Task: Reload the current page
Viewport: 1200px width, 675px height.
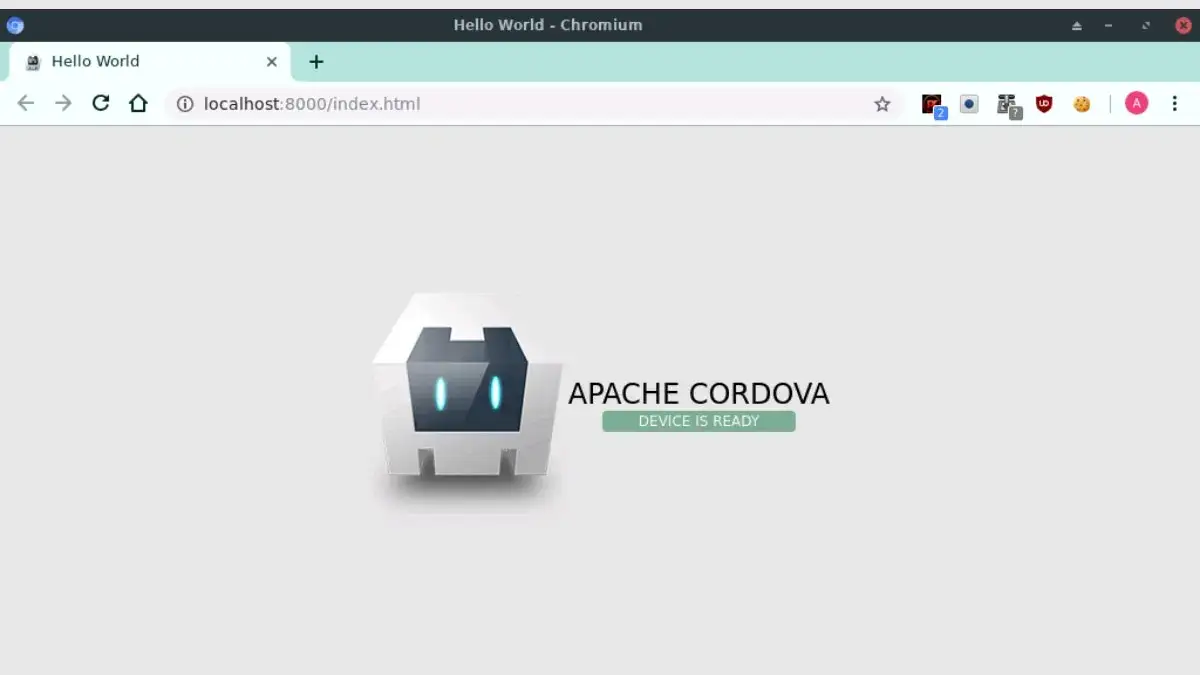Action: (x=100, y=103)
